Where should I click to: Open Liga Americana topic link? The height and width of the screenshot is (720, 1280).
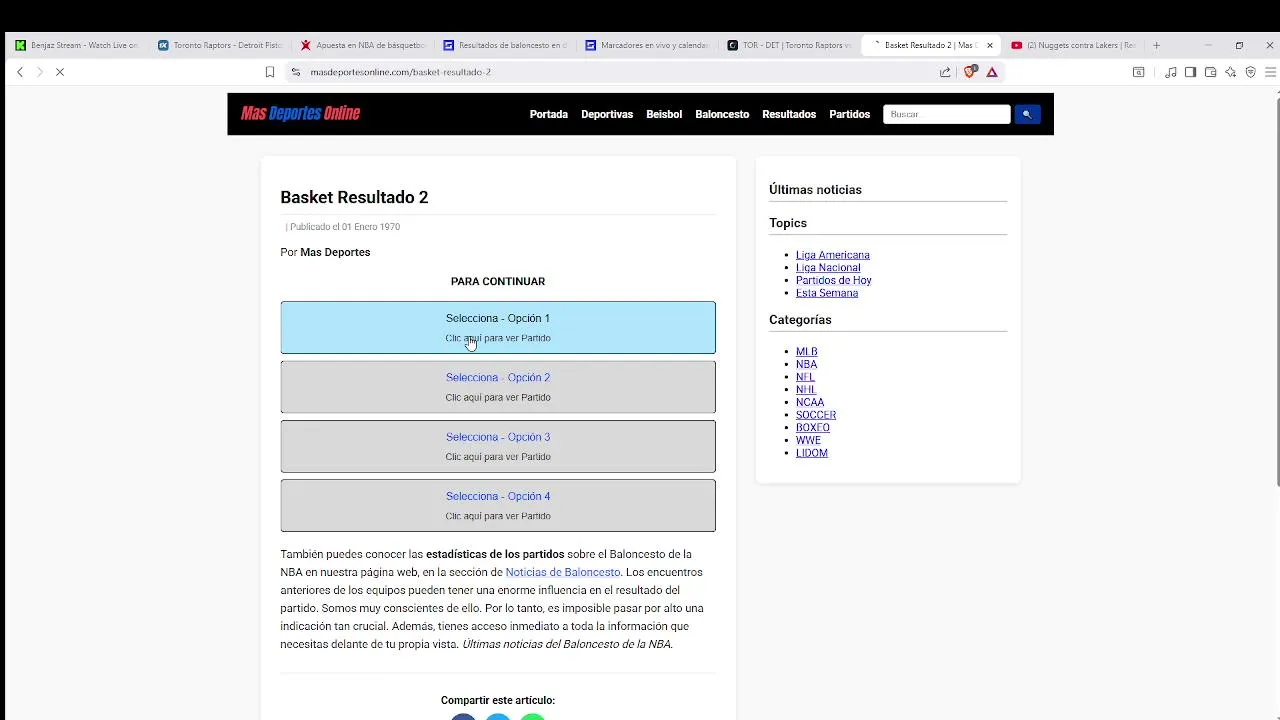click(832, 255)
